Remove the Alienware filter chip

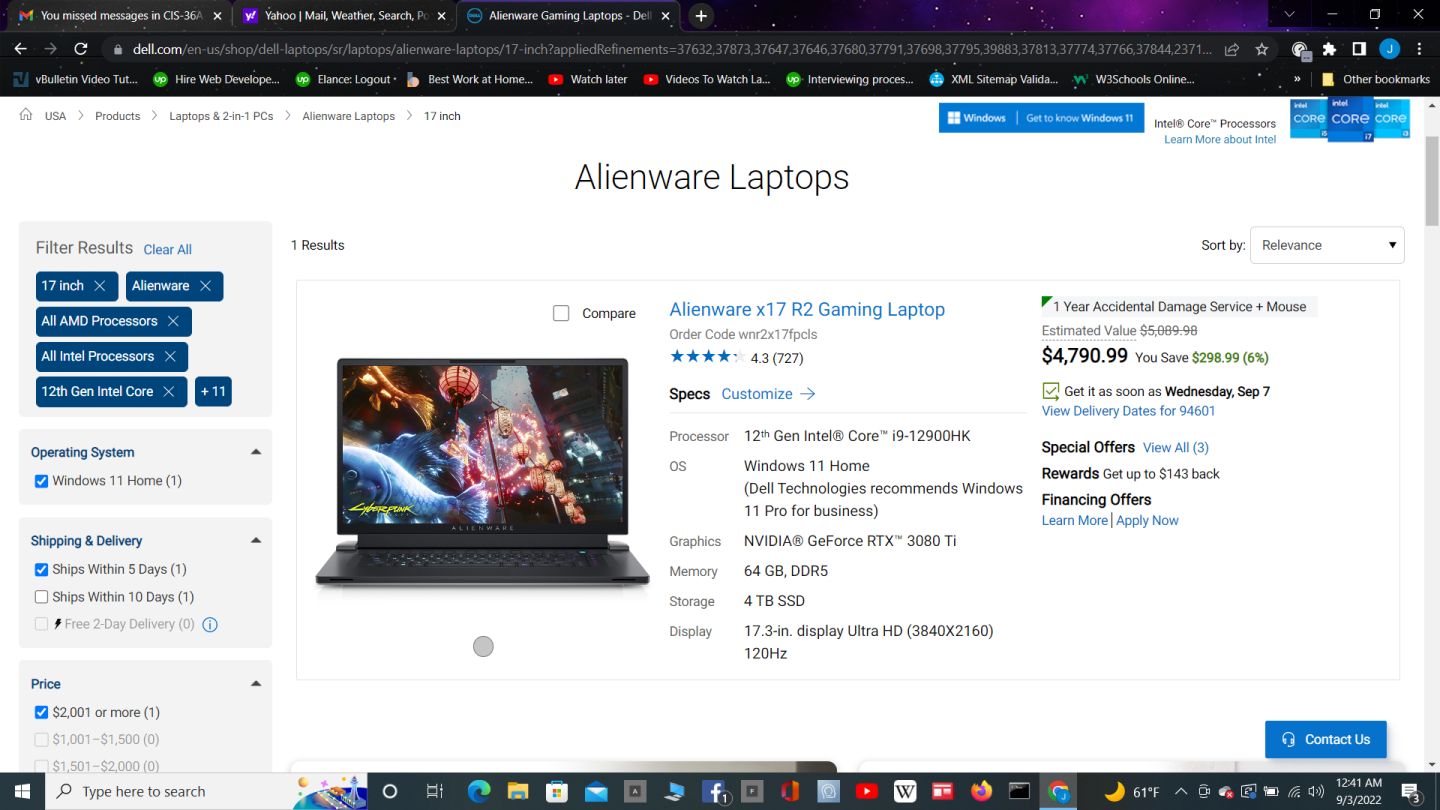click(x=205, y=286)
